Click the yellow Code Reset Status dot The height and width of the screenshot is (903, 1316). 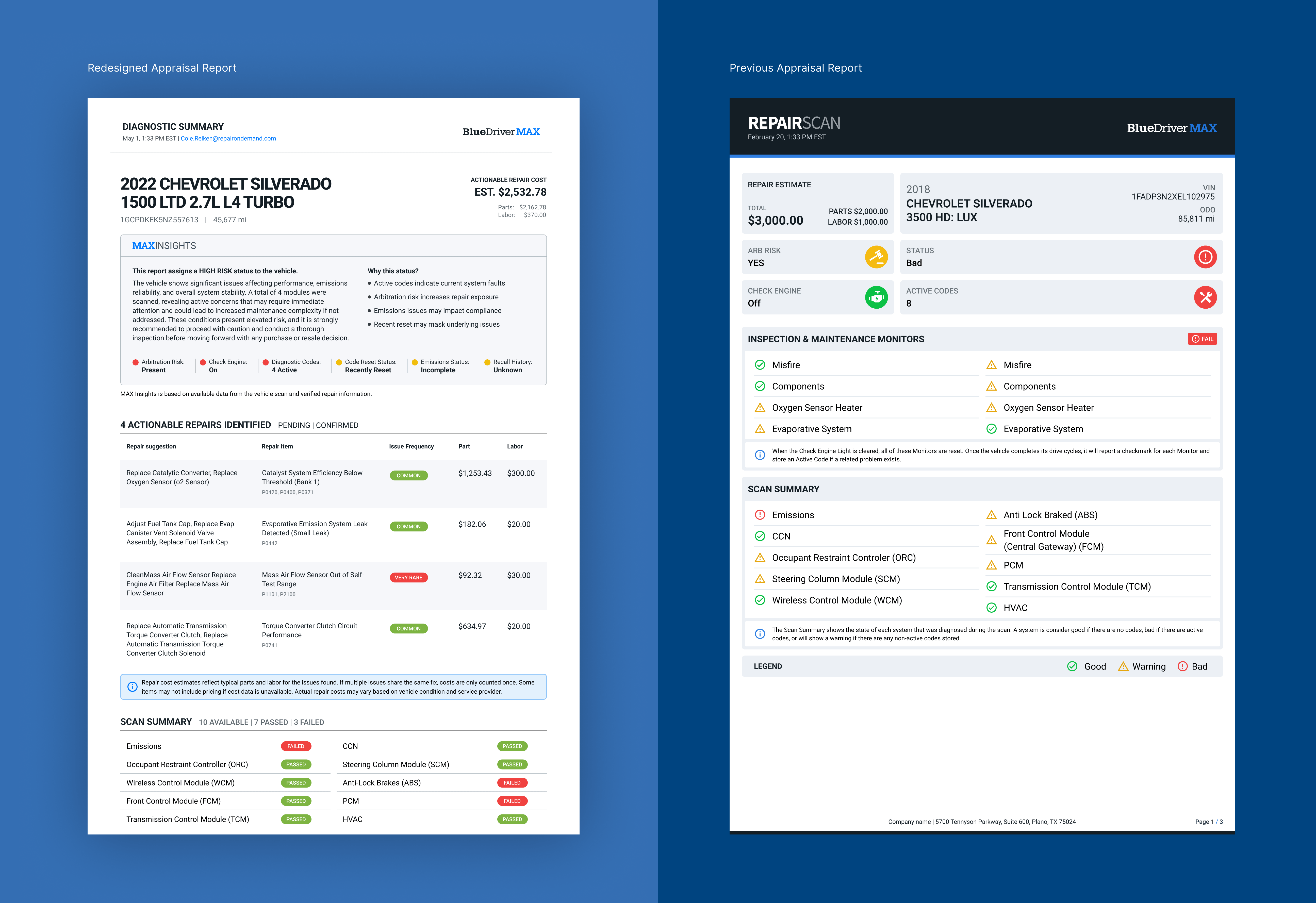(339, 362)
